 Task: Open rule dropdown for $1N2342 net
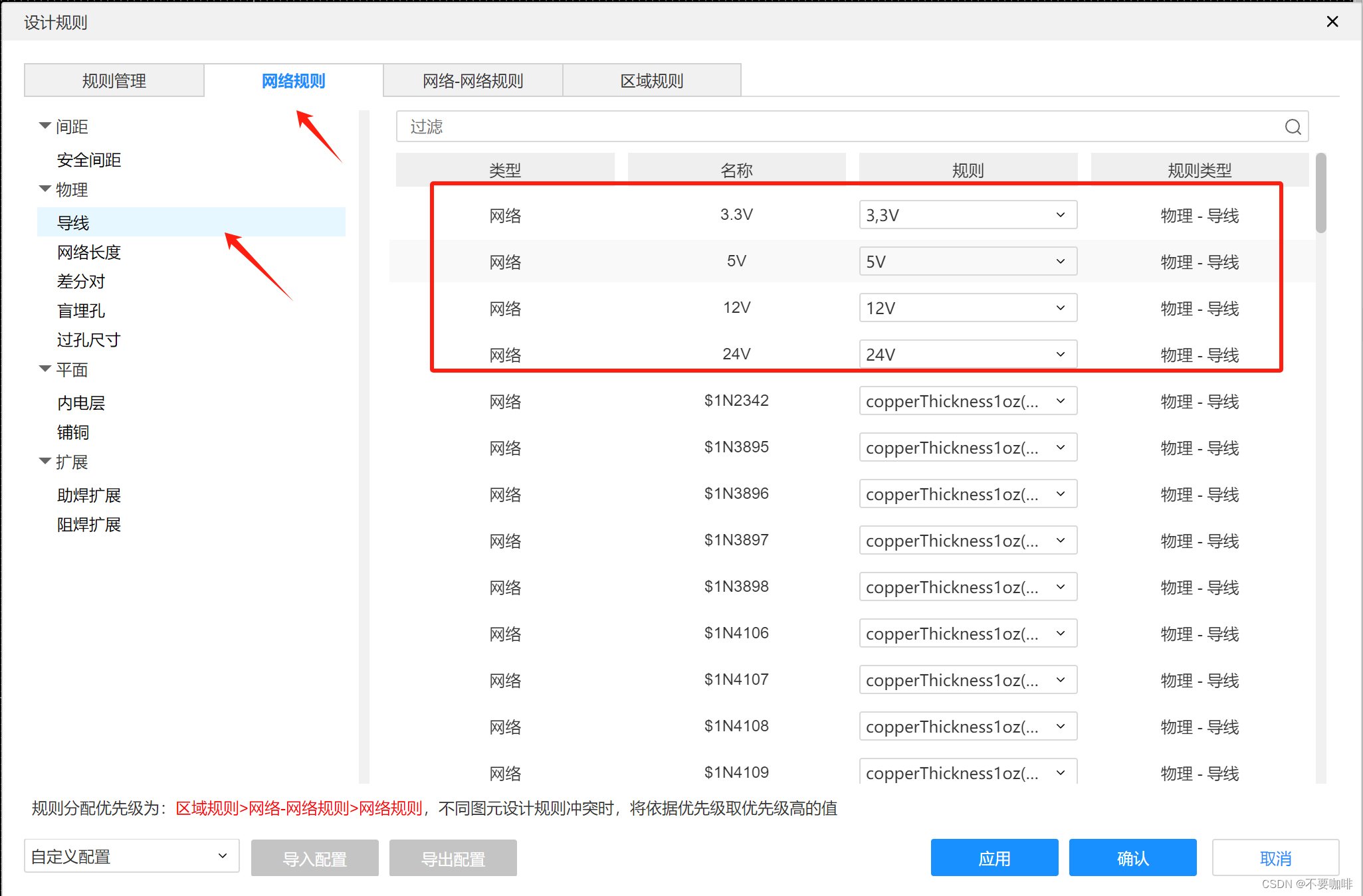(x=968, y=401)
